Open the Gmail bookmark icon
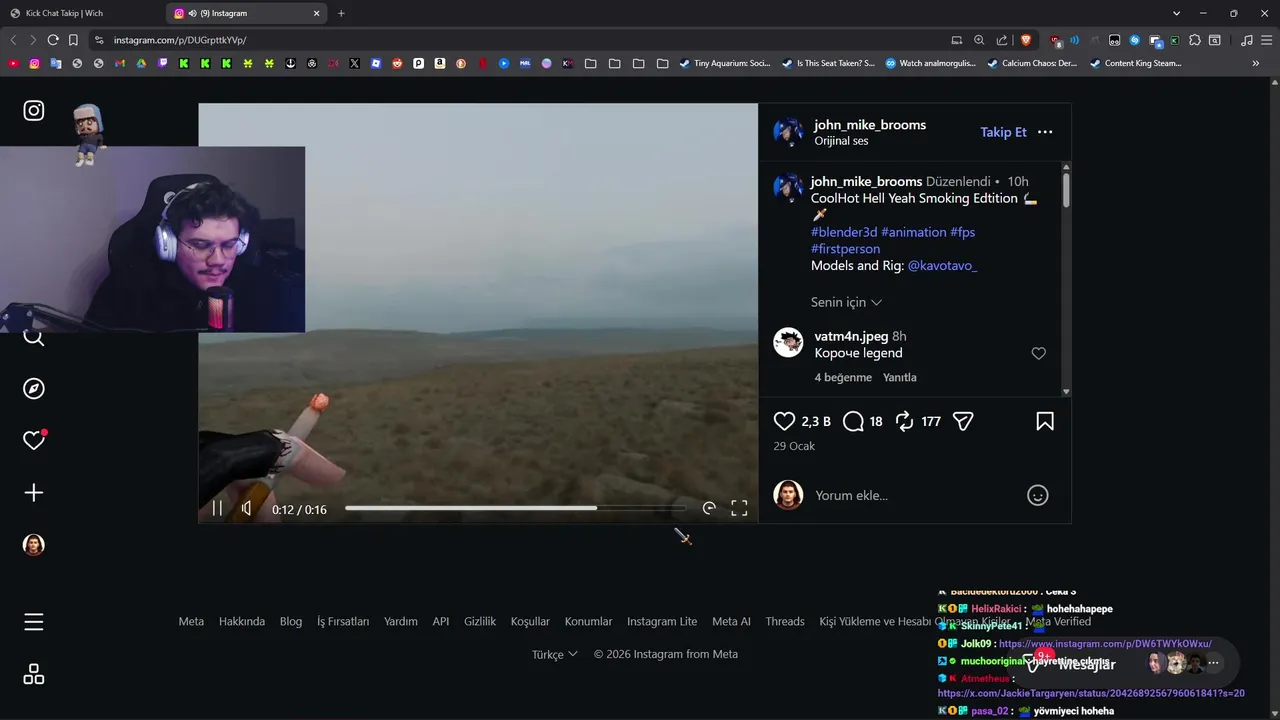 tap(120, 63)
